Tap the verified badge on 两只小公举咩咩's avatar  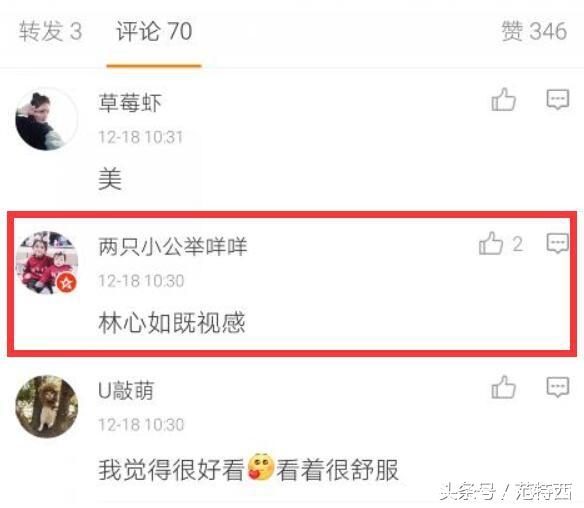[67, 283]
